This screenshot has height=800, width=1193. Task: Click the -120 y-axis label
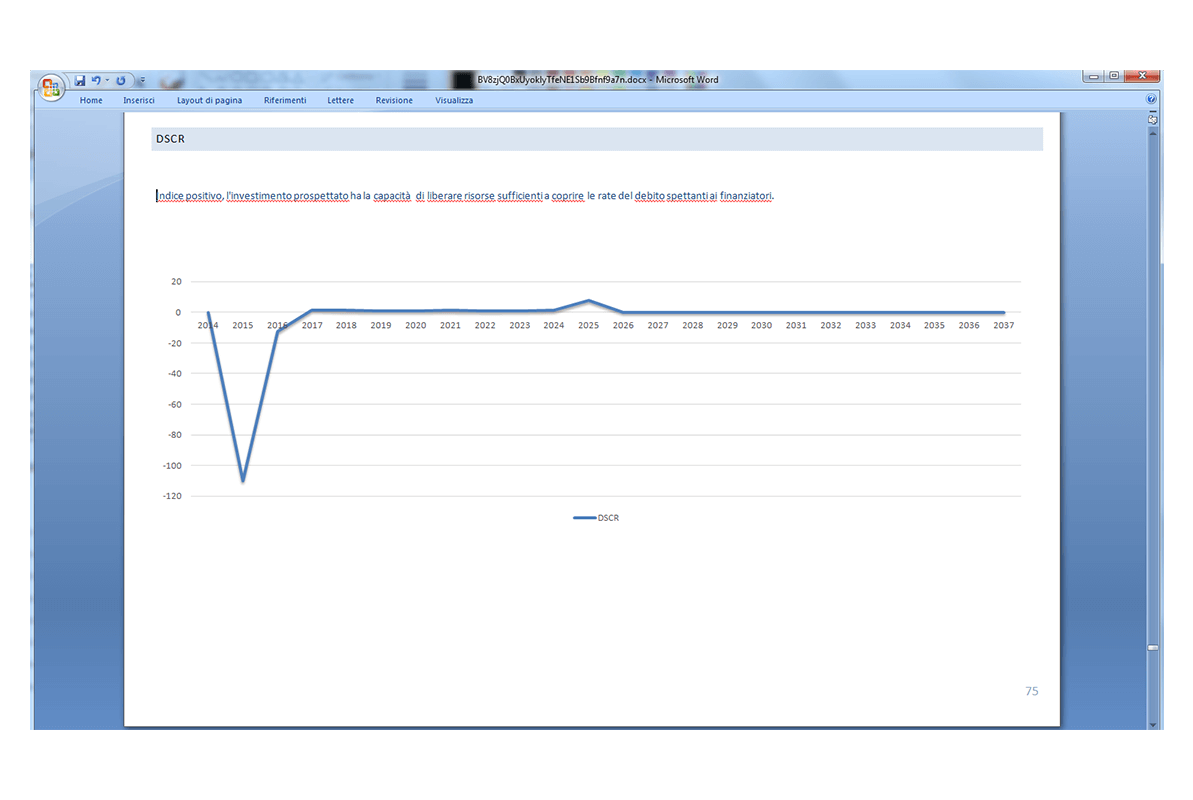point(173,496)
